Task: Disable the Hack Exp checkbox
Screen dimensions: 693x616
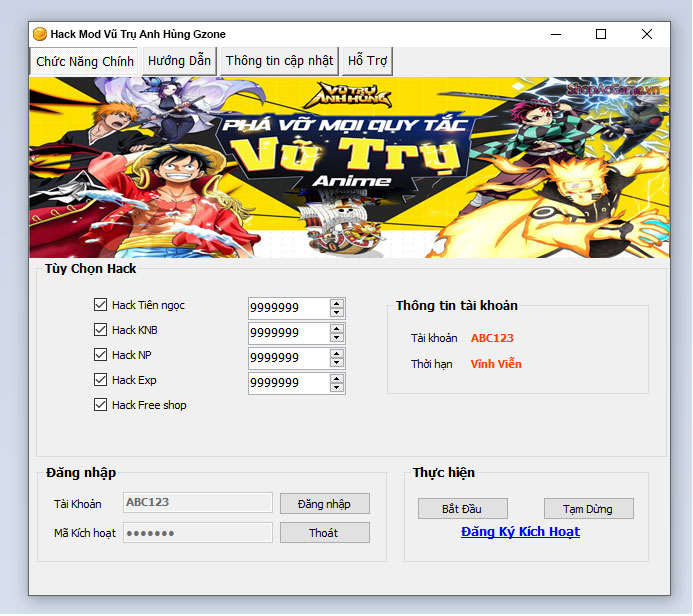Action: 100,380
